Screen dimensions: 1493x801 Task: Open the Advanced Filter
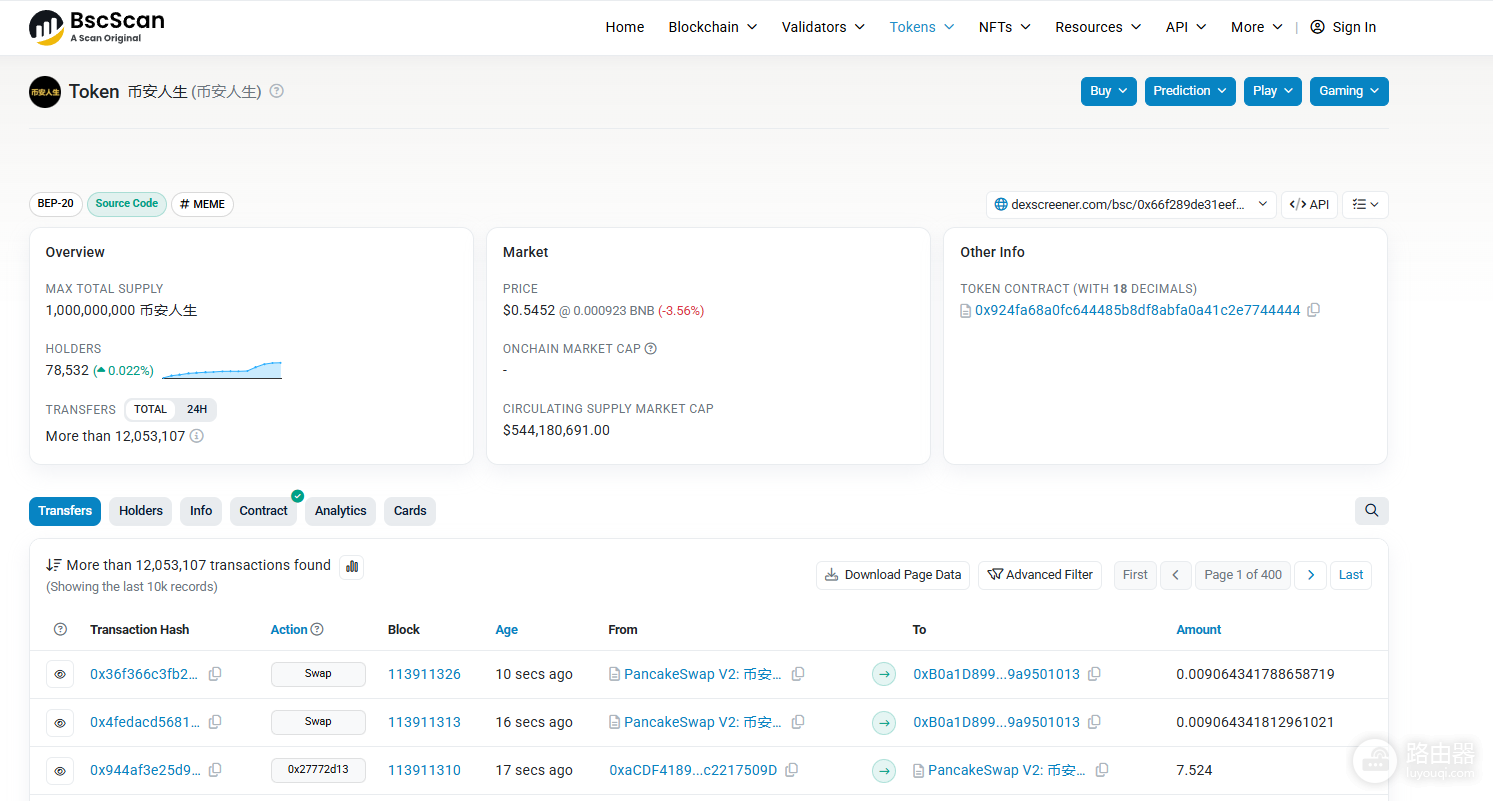pyautogui.click(x=1040, y=575)
